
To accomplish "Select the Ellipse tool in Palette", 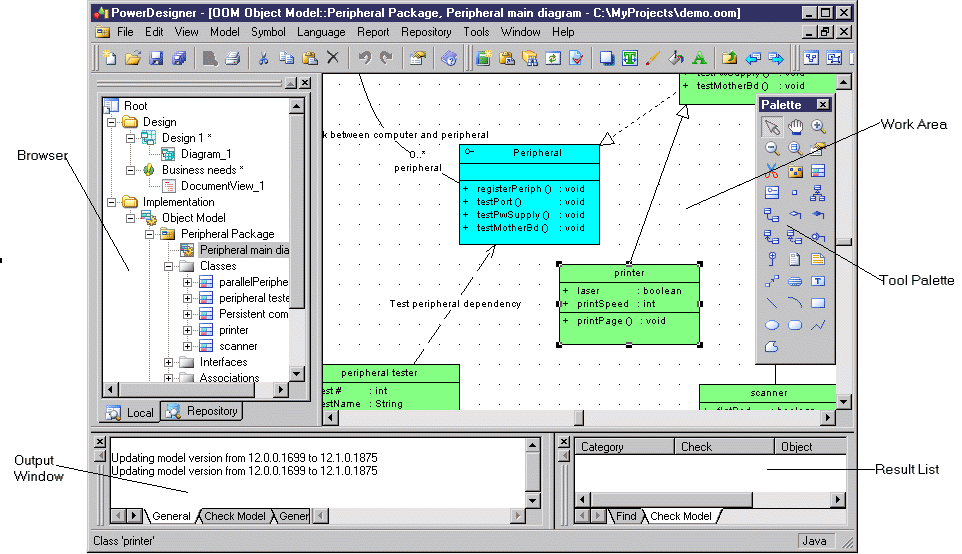I will 772,325.
